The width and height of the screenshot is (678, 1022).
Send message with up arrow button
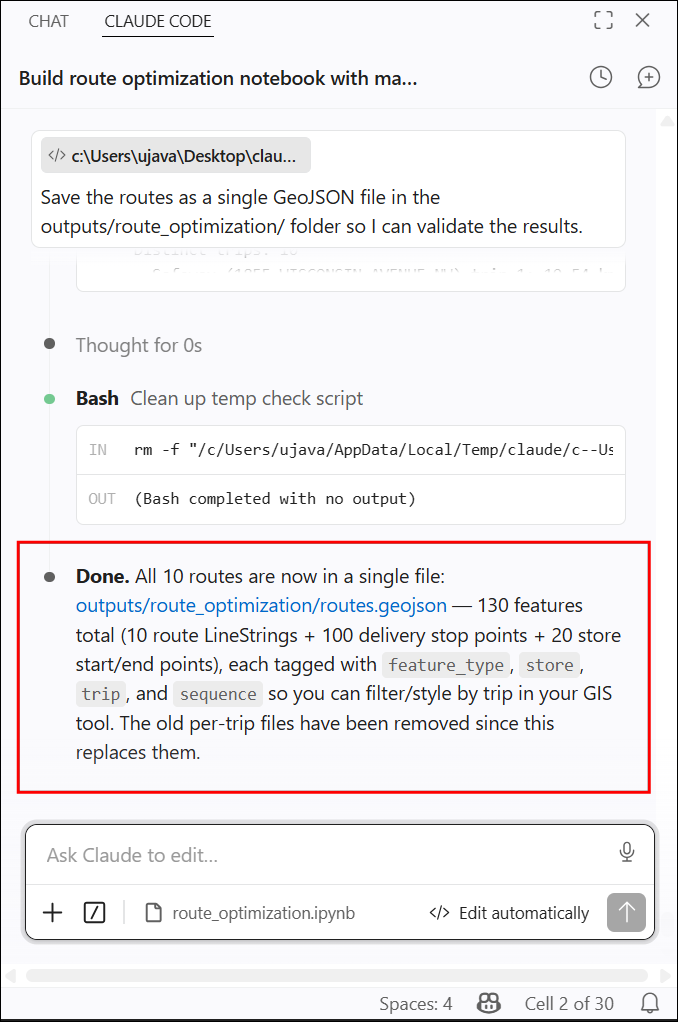(x=626, y=912)
